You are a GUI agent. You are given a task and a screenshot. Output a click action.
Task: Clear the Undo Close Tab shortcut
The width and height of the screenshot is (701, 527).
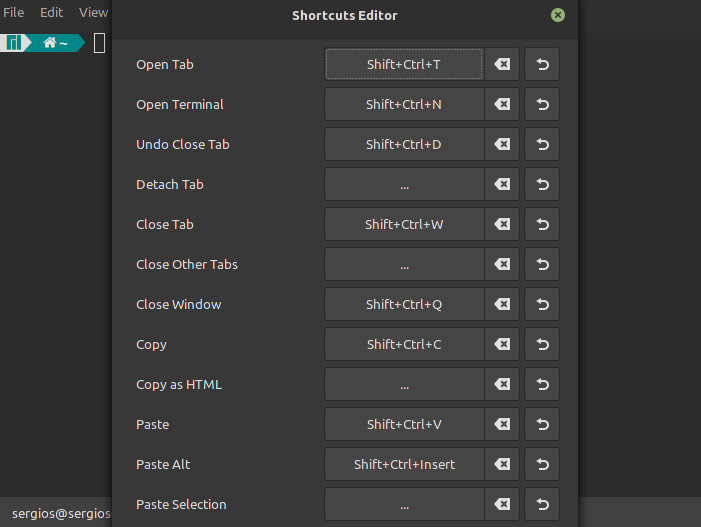(502, 144)
